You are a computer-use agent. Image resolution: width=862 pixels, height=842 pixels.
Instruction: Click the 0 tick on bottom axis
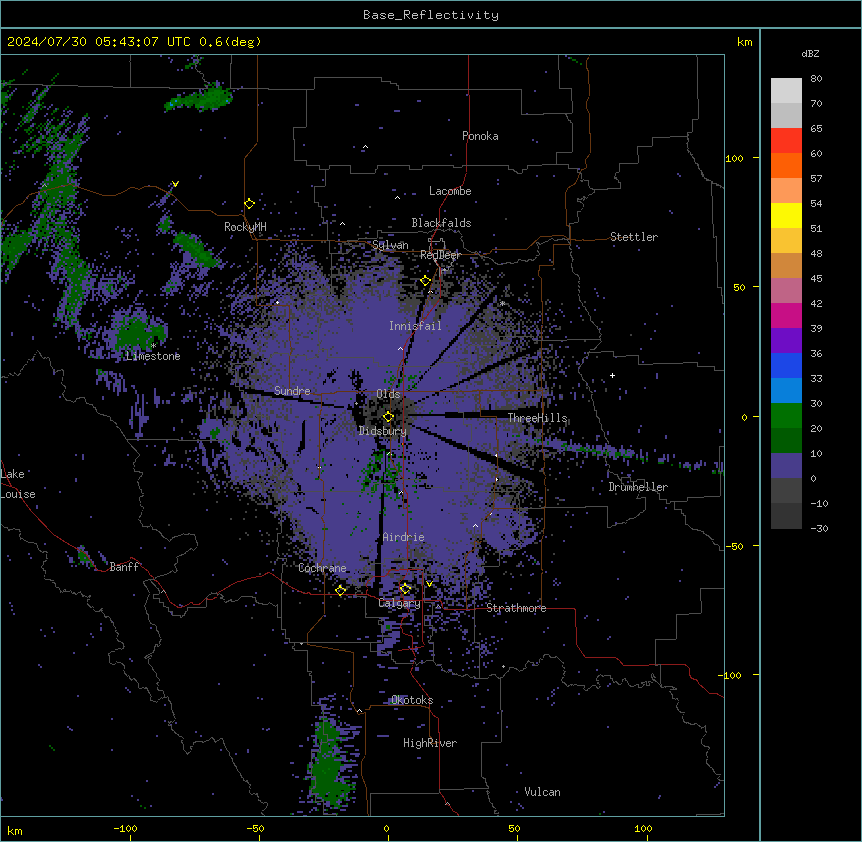point(386,828)
